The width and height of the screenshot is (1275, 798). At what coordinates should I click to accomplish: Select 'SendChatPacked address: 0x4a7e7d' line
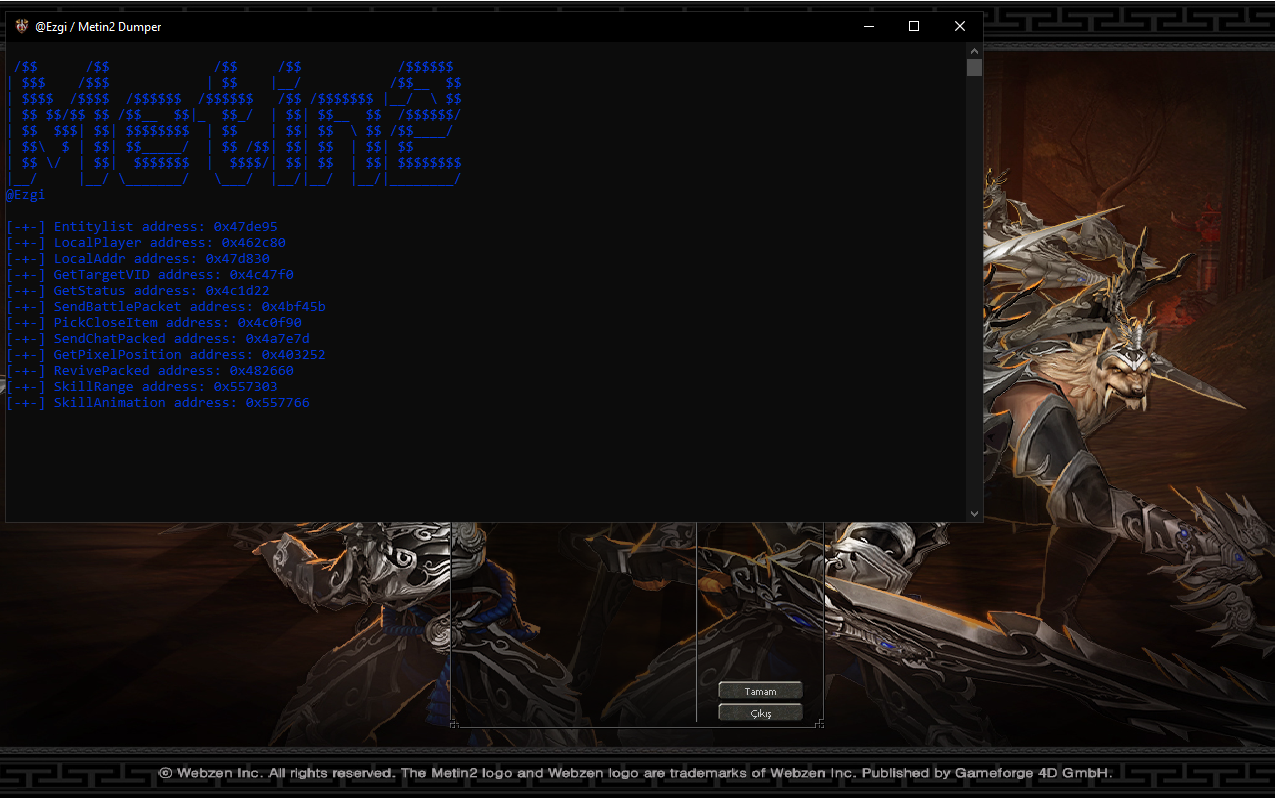158,339
